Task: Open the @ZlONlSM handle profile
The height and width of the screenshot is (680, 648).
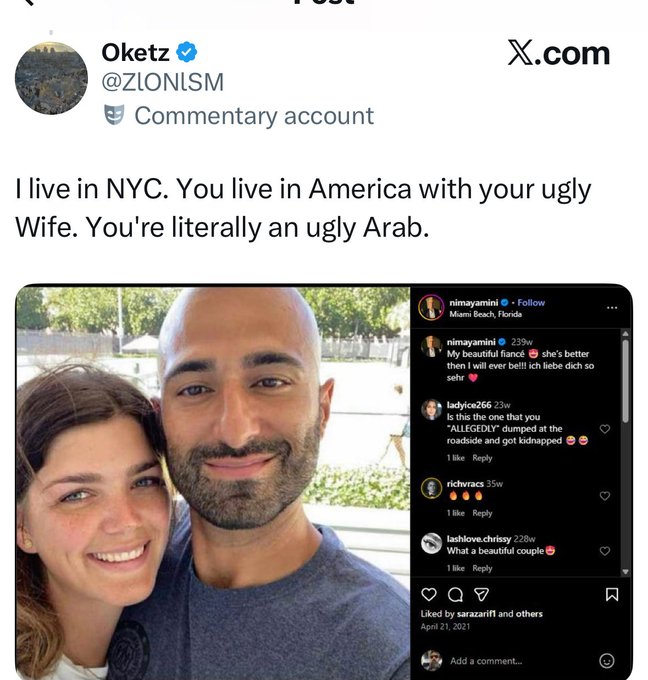Action: click(x=163, y=82)
